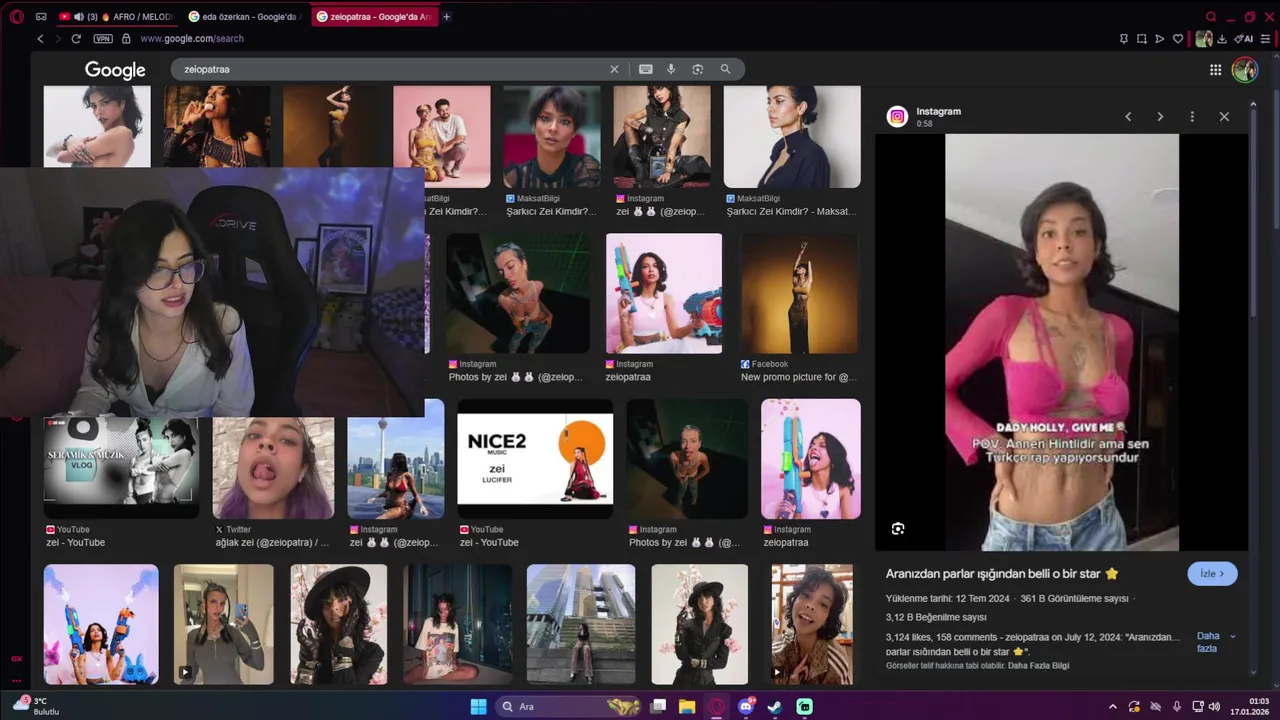
Task: Show next image in the preview panel
Action: click(x=1160, y=117)
